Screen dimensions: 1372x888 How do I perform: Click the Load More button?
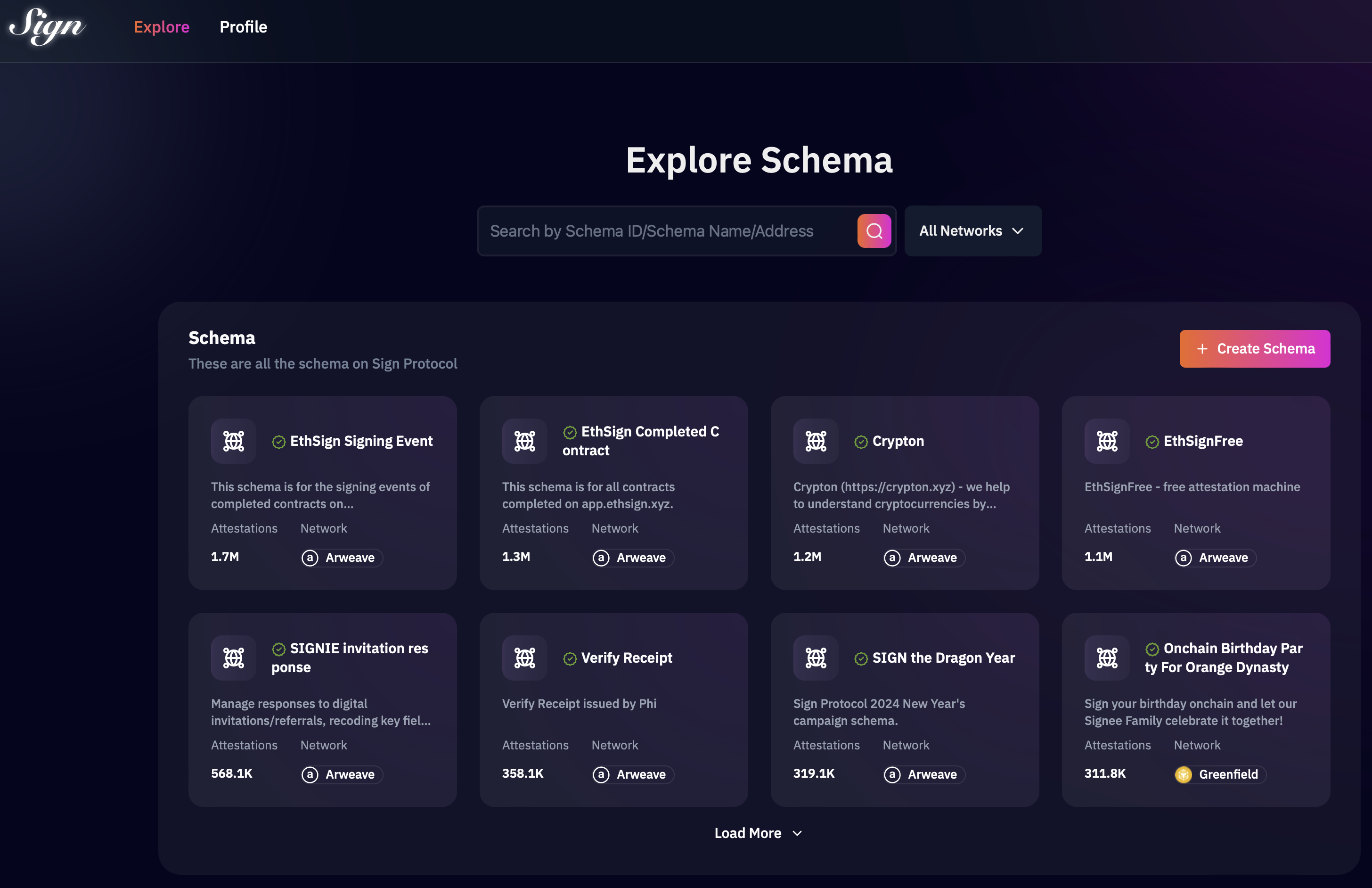[x=758, y=833]
